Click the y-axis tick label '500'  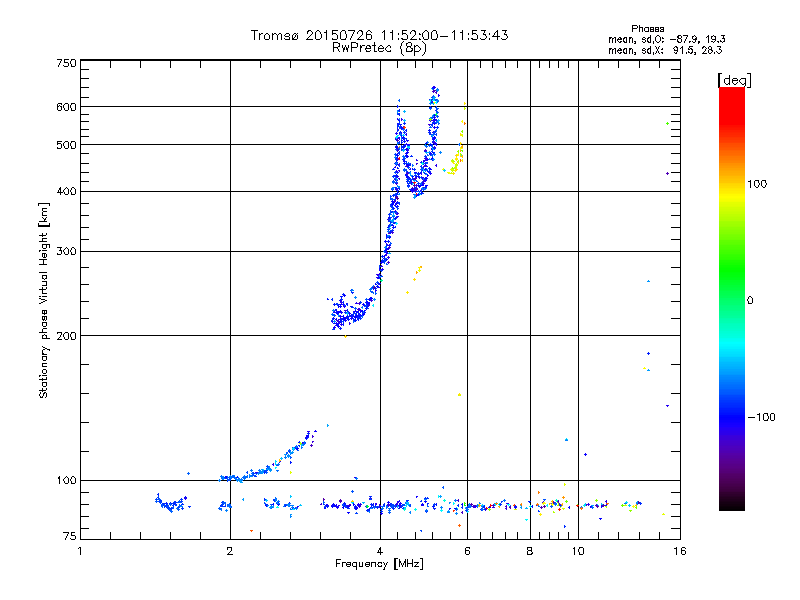66,145
